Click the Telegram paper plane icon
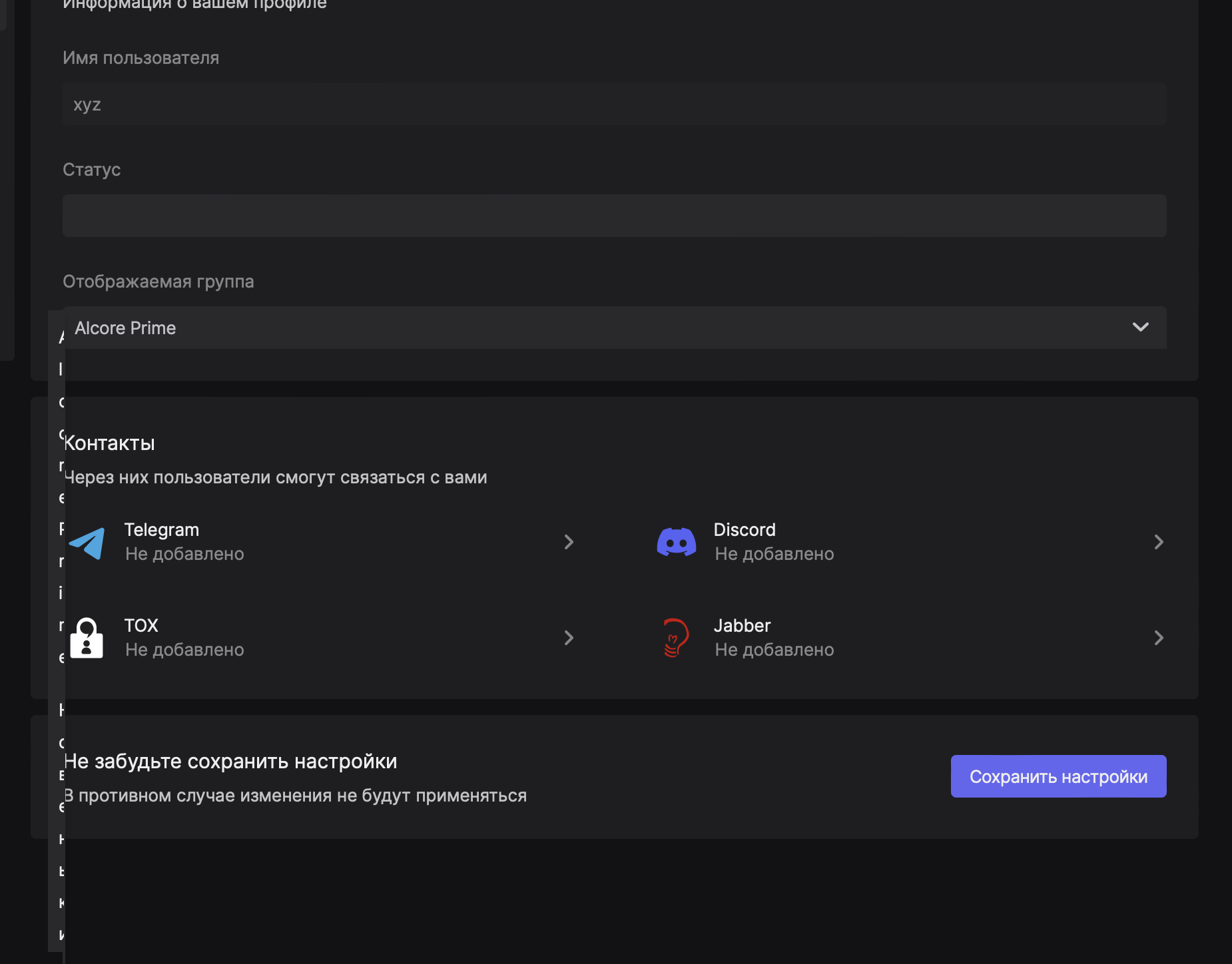 (87, 543)
